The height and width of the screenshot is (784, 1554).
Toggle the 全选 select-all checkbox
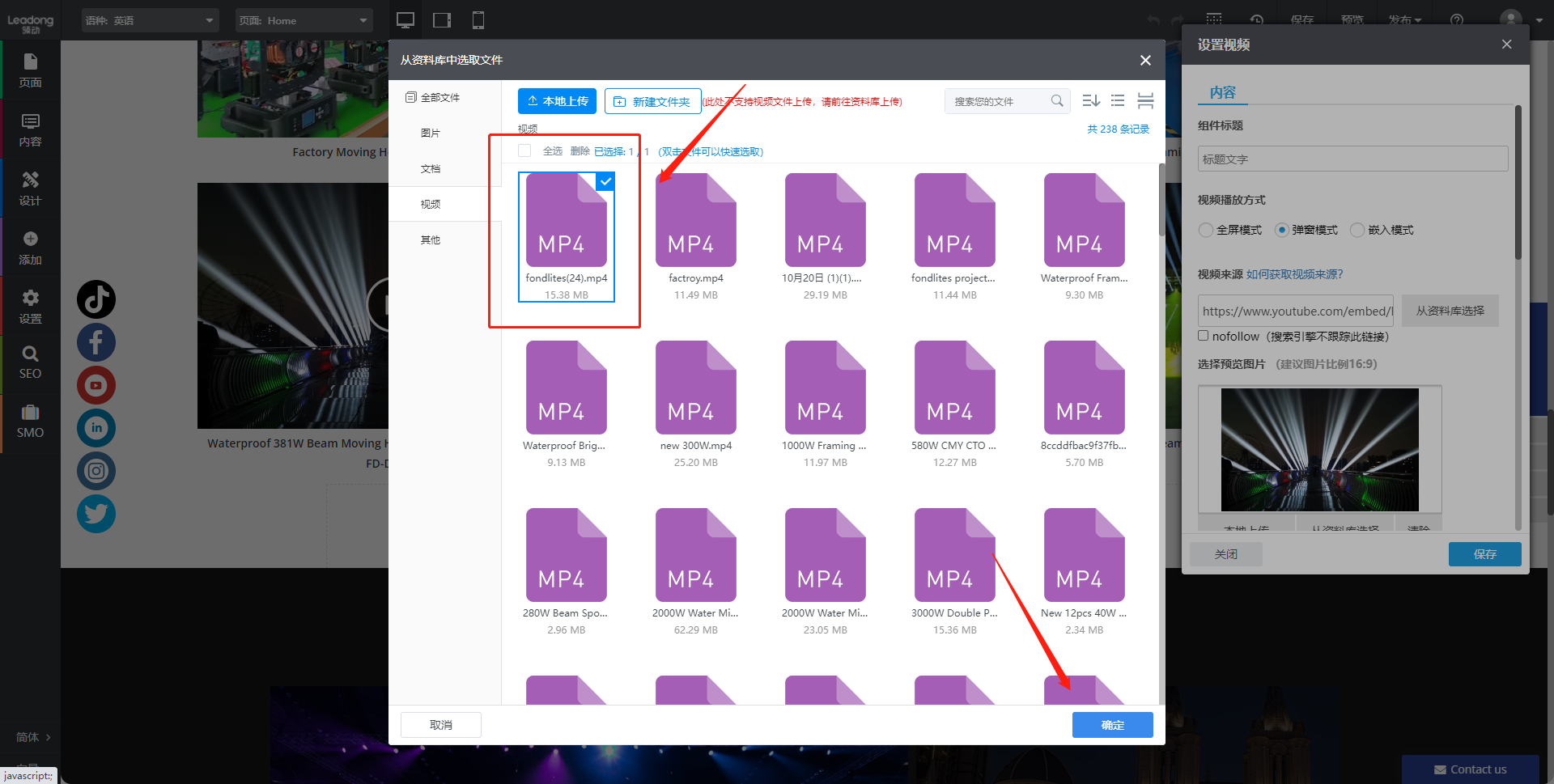524,151
